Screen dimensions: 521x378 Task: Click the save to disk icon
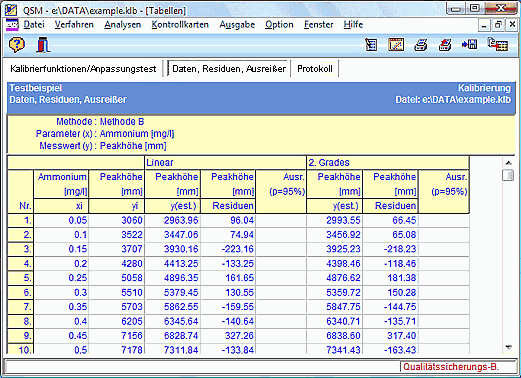(469, 44)
